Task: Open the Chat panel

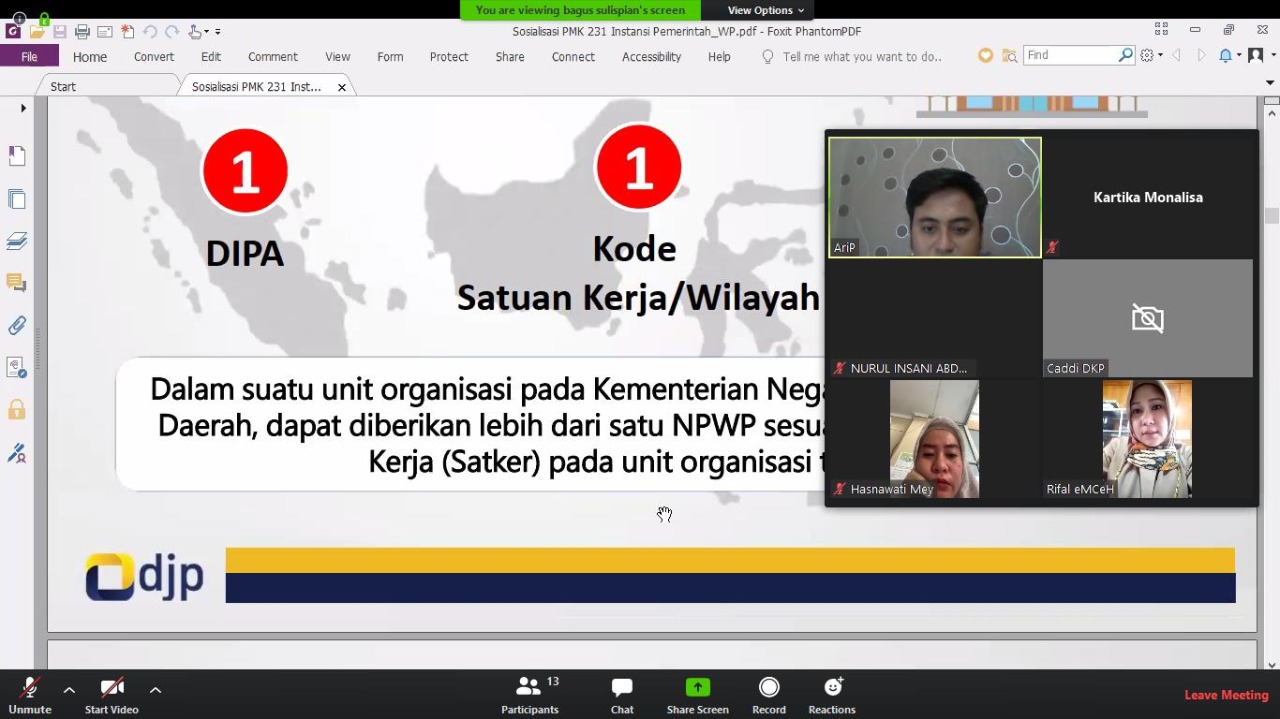Action: (622, 695)
